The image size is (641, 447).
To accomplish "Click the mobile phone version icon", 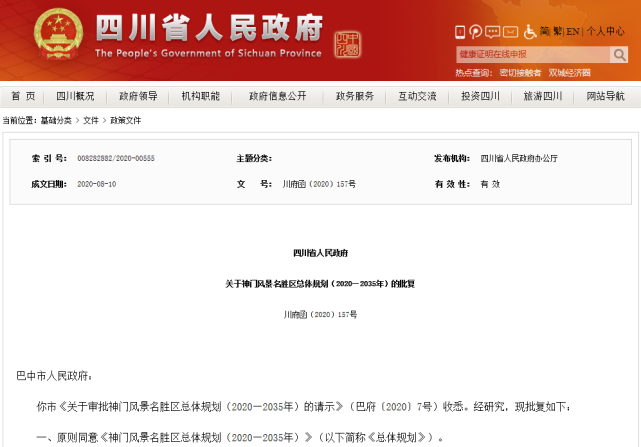I will click(461, 32).
